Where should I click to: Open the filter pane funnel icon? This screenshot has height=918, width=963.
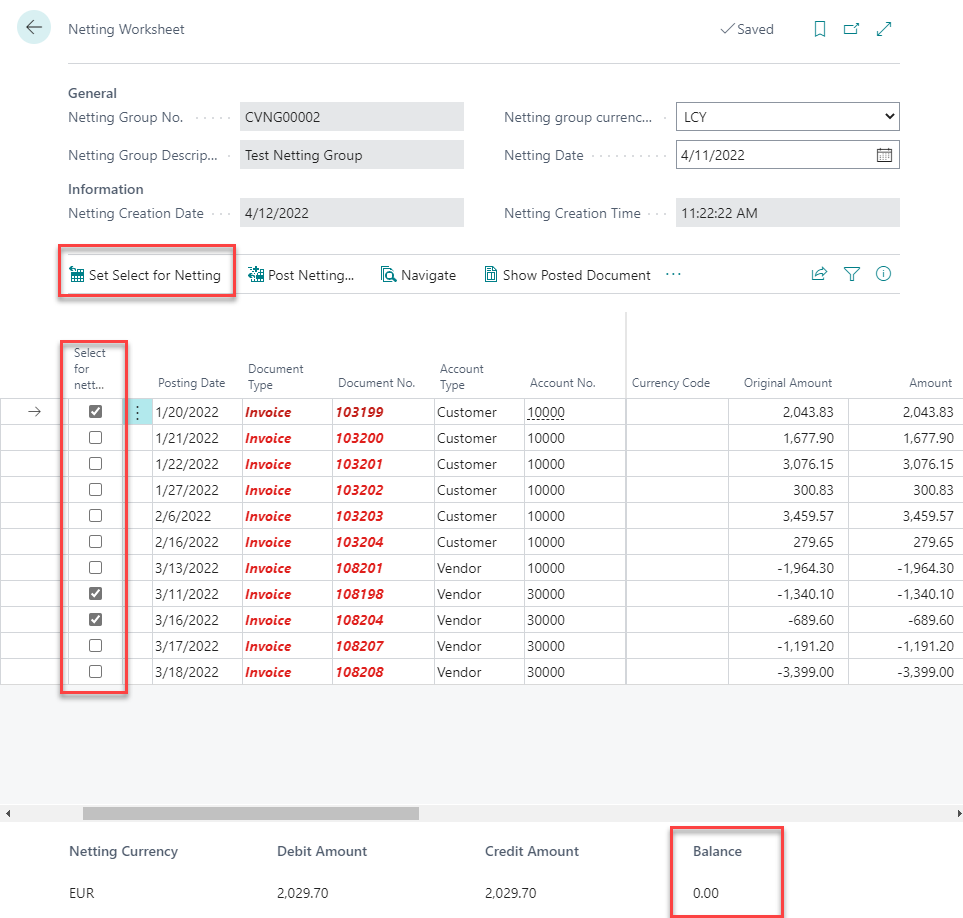851,274
